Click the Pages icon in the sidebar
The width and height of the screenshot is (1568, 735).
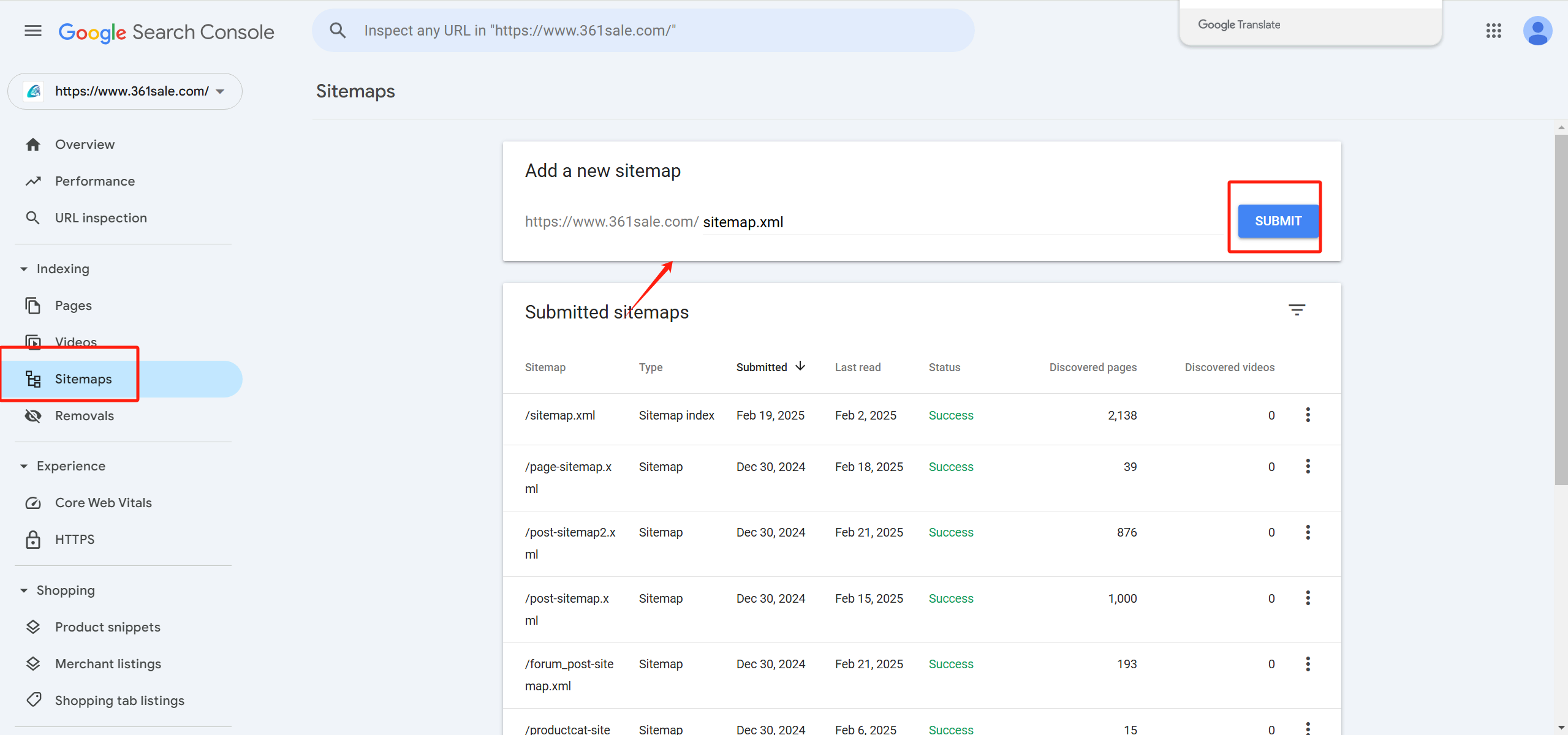tap(33, 304)
